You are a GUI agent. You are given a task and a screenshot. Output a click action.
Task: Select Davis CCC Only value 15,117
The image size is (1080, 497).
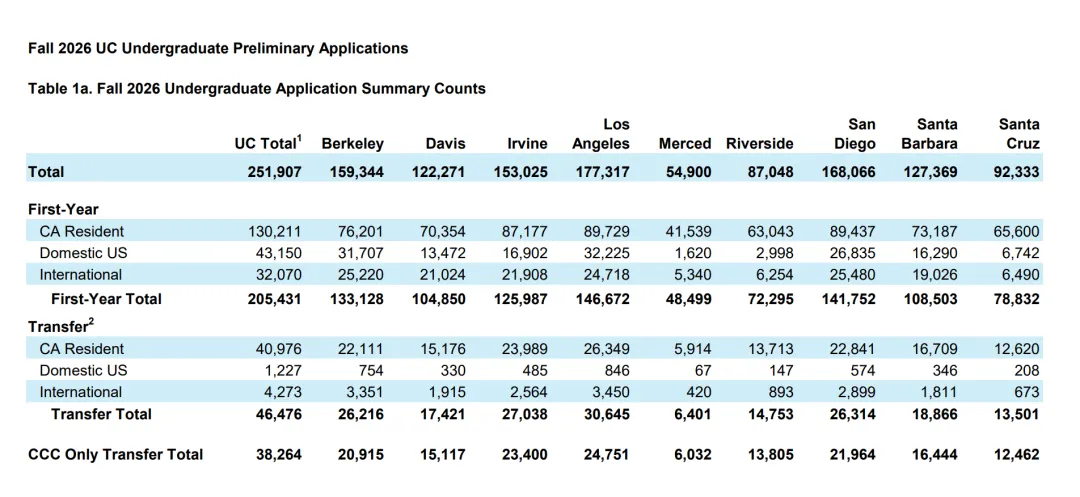click(442, 454)
